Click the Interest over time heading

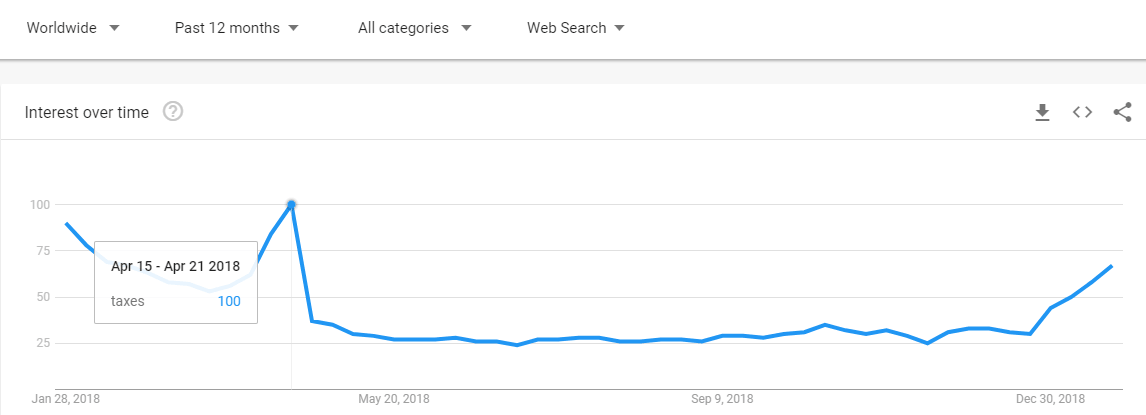(86, 113)
